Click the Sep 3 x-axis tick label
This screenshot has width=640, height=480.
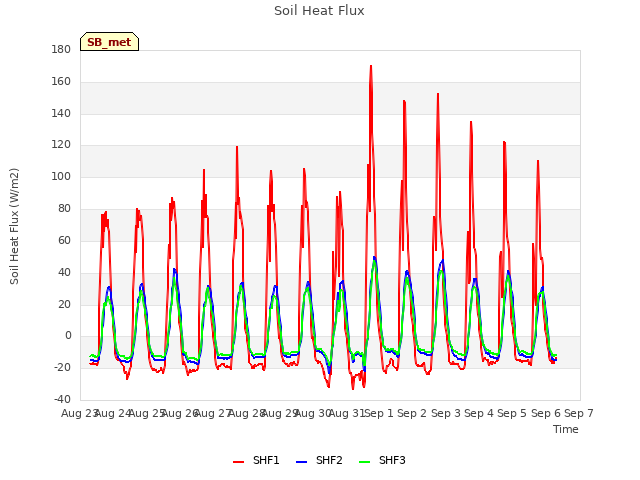pyautogui.click(x=446, y=413)
